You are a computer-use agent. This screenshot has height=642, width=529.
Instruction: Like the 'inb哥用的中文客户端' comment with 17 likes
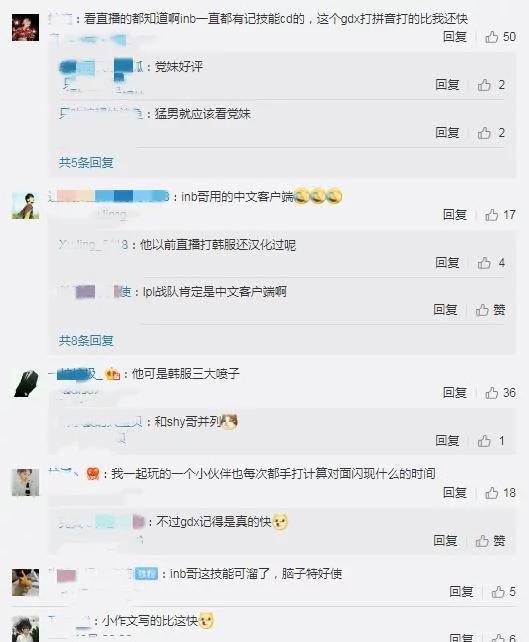[500, 215]
